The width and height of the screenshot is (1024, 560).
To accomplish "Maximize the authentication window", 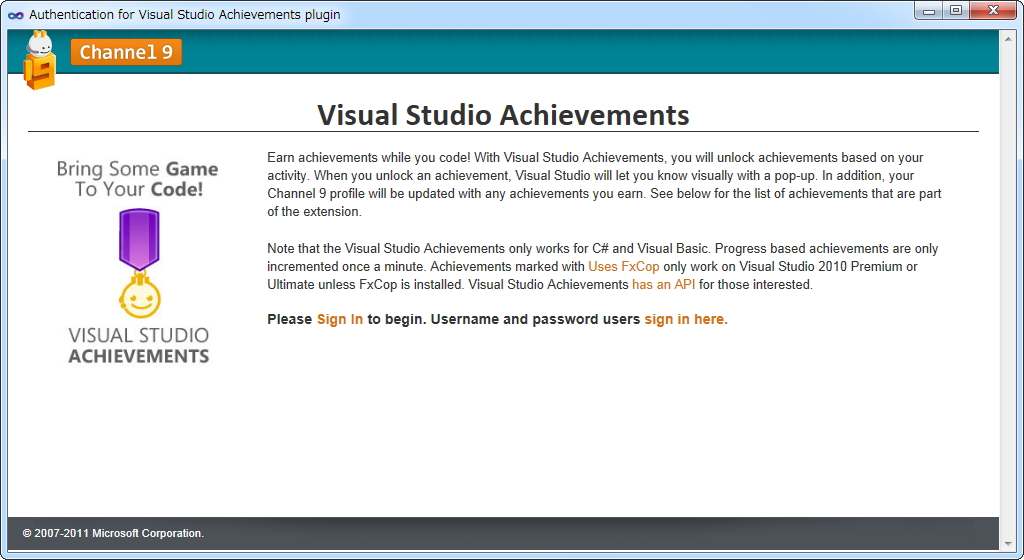I will (956, 11).
